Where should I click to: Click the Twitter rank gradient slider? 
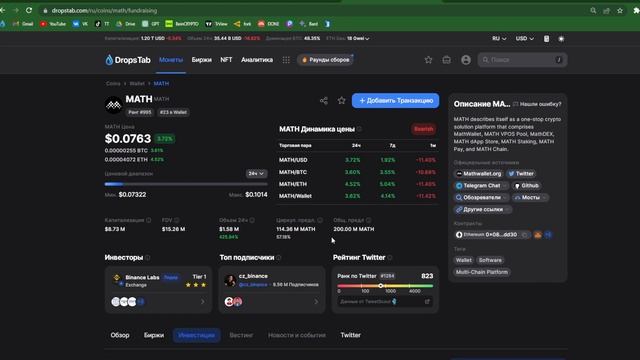tap(385, 286)
